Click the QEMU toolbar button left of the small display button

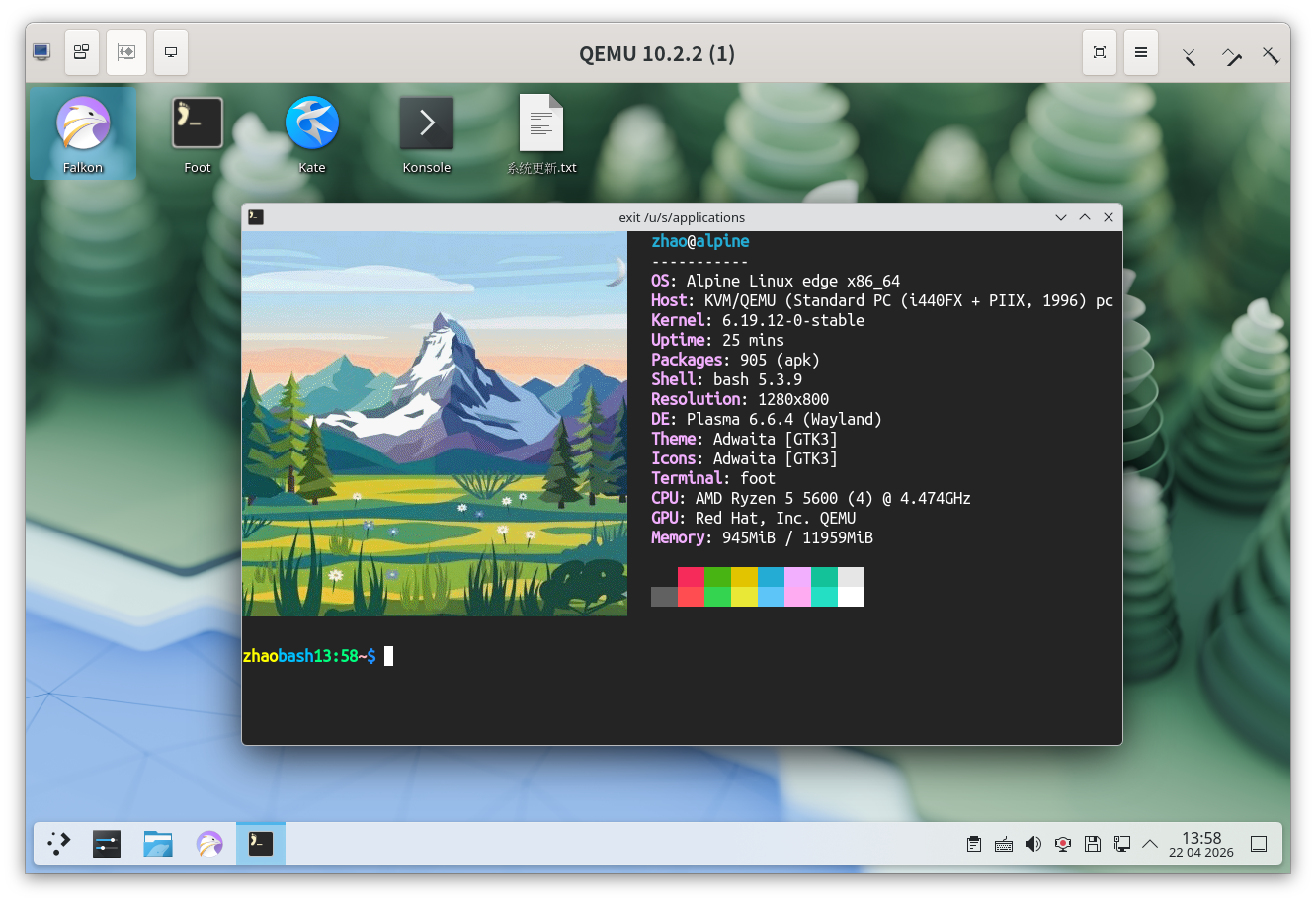coord(126,52)
